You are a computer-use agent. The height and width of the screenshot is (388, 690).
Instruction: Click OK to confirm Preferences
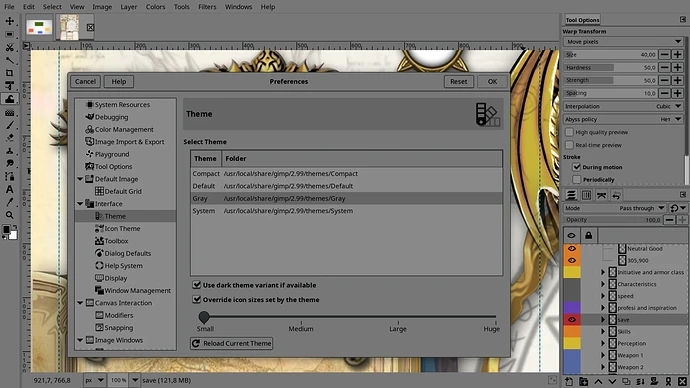point(492,81)
